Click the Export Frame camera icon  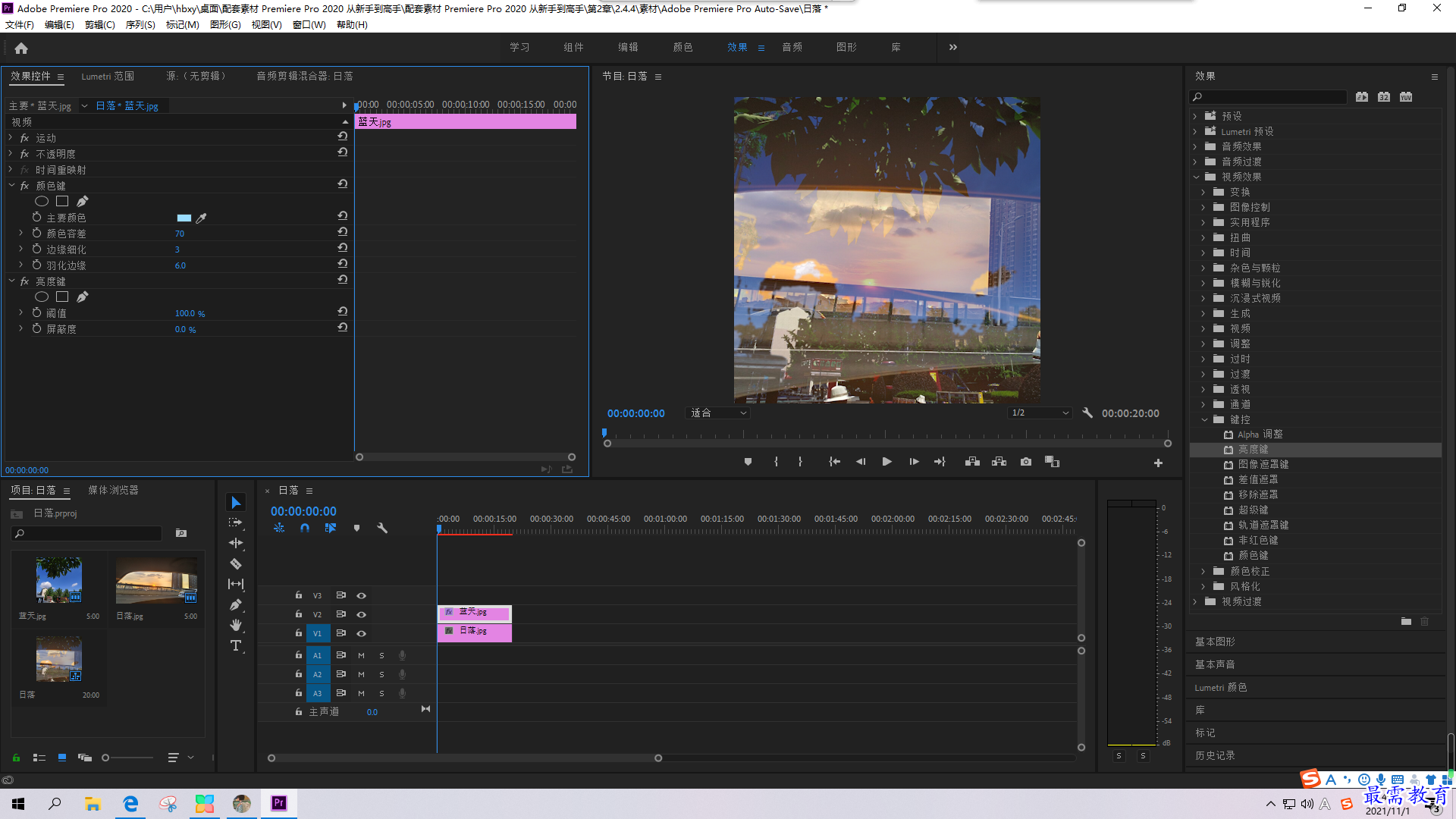tap(1026, 462)
